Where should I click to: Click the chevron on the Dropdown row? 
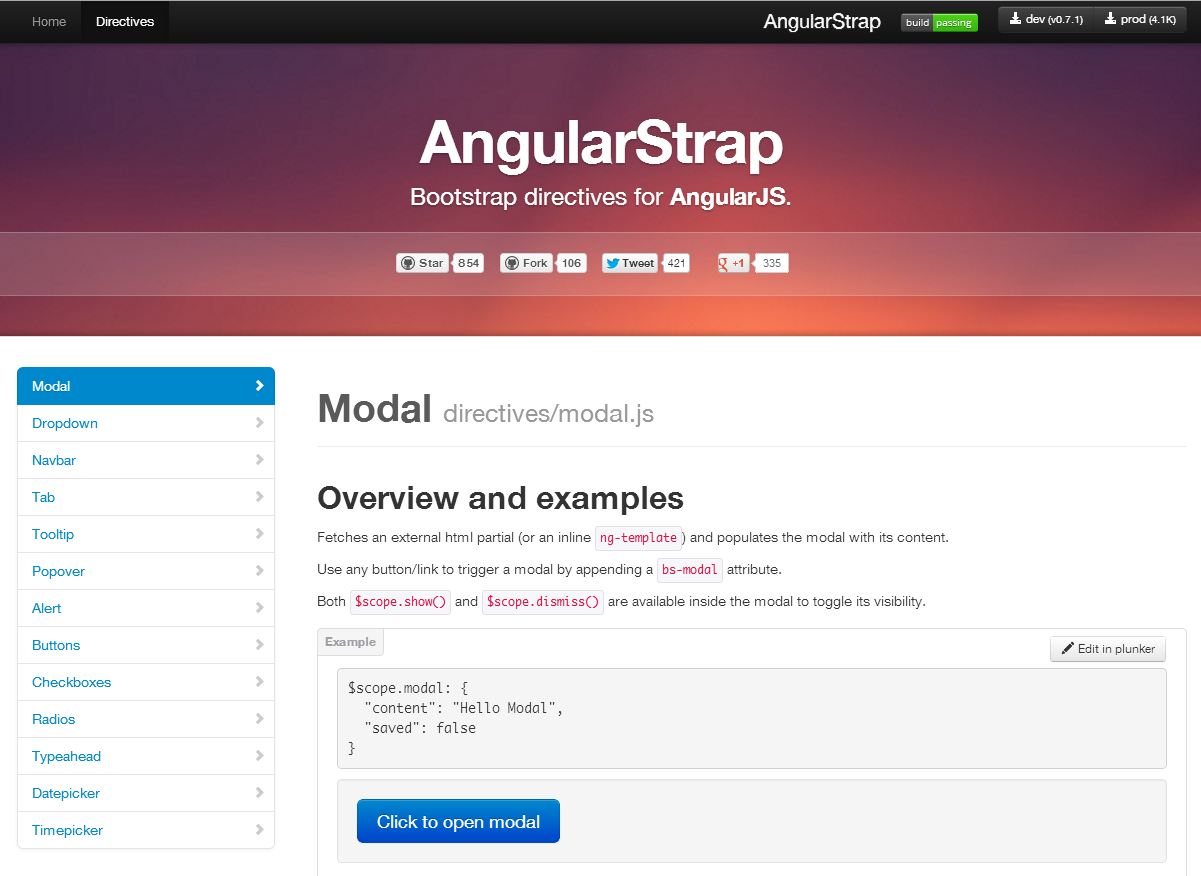pyautogui.click(x=260, y=422)
